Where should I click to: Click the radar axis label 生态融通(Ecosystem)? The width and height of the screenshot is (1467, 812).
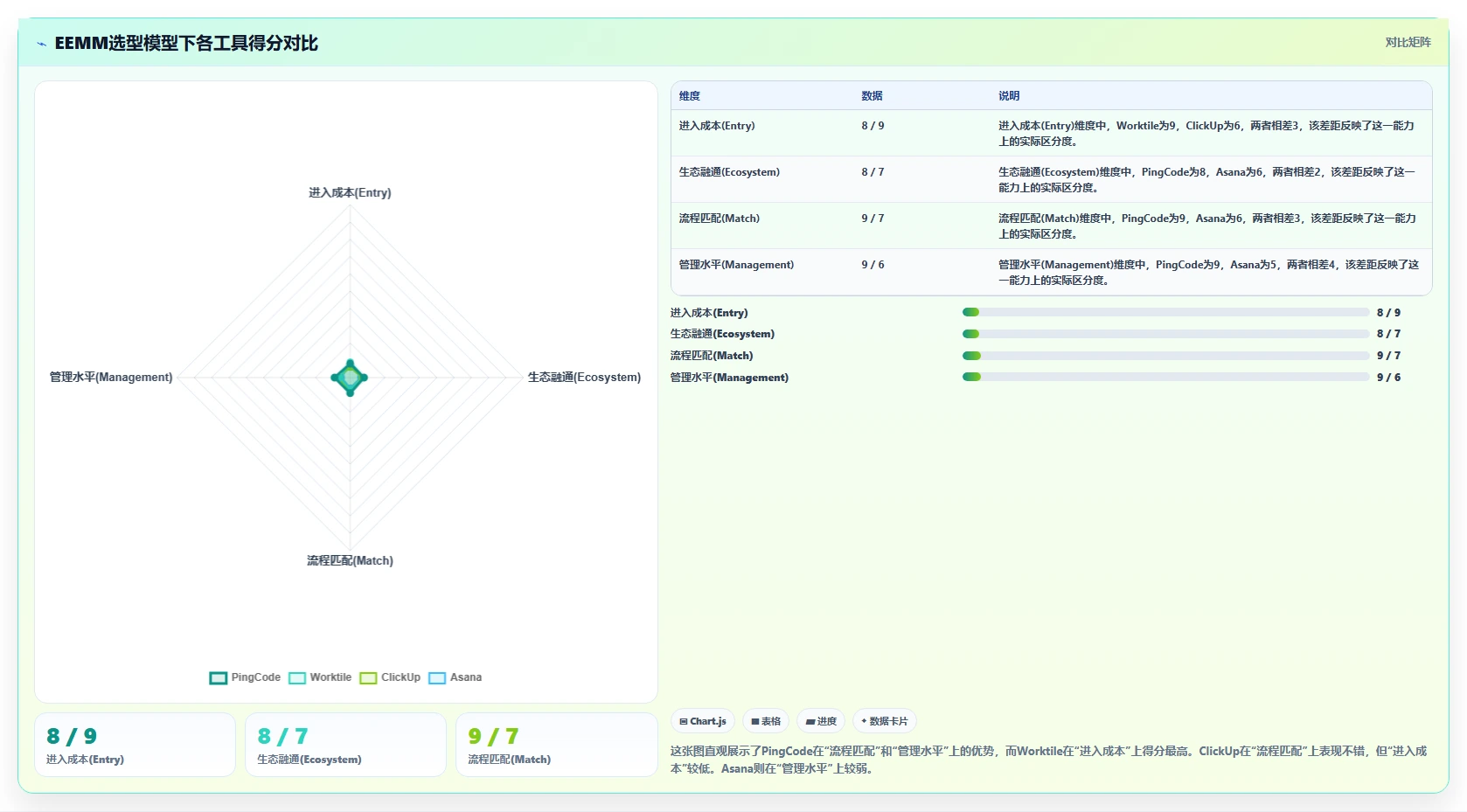[x=584, y=377]
